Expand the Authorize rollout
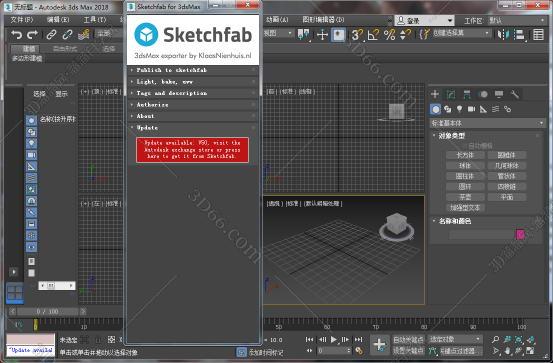The height and width of the screenshot is (363, 553). click(193, 105)
